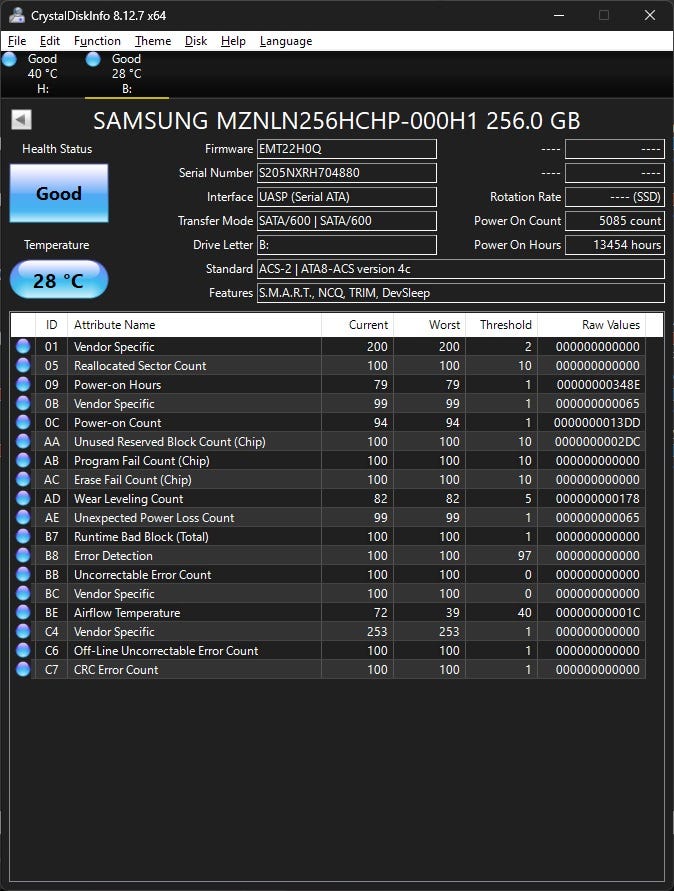
Task: Click the status orb for Airflow Temperature
Action: [23, 612]
